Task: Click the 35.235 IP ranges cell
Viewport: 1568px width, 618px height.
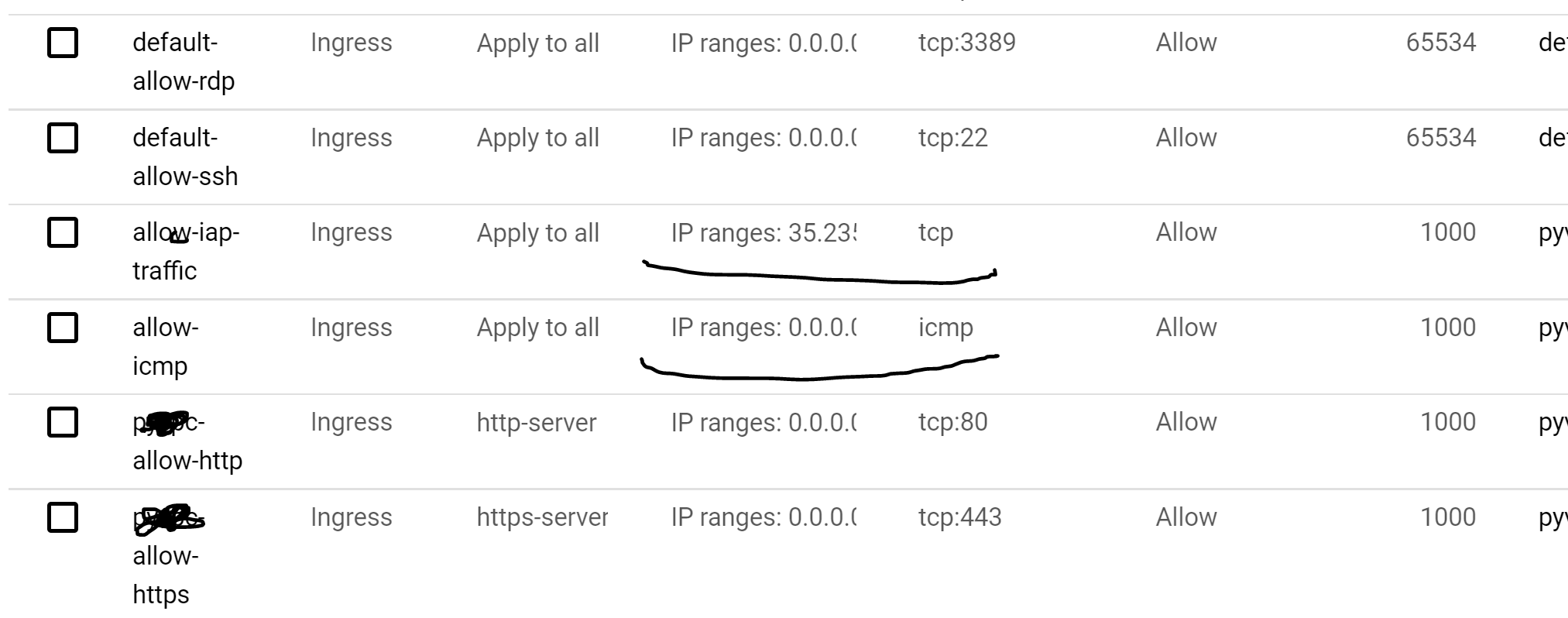Action: click(763, 233)
